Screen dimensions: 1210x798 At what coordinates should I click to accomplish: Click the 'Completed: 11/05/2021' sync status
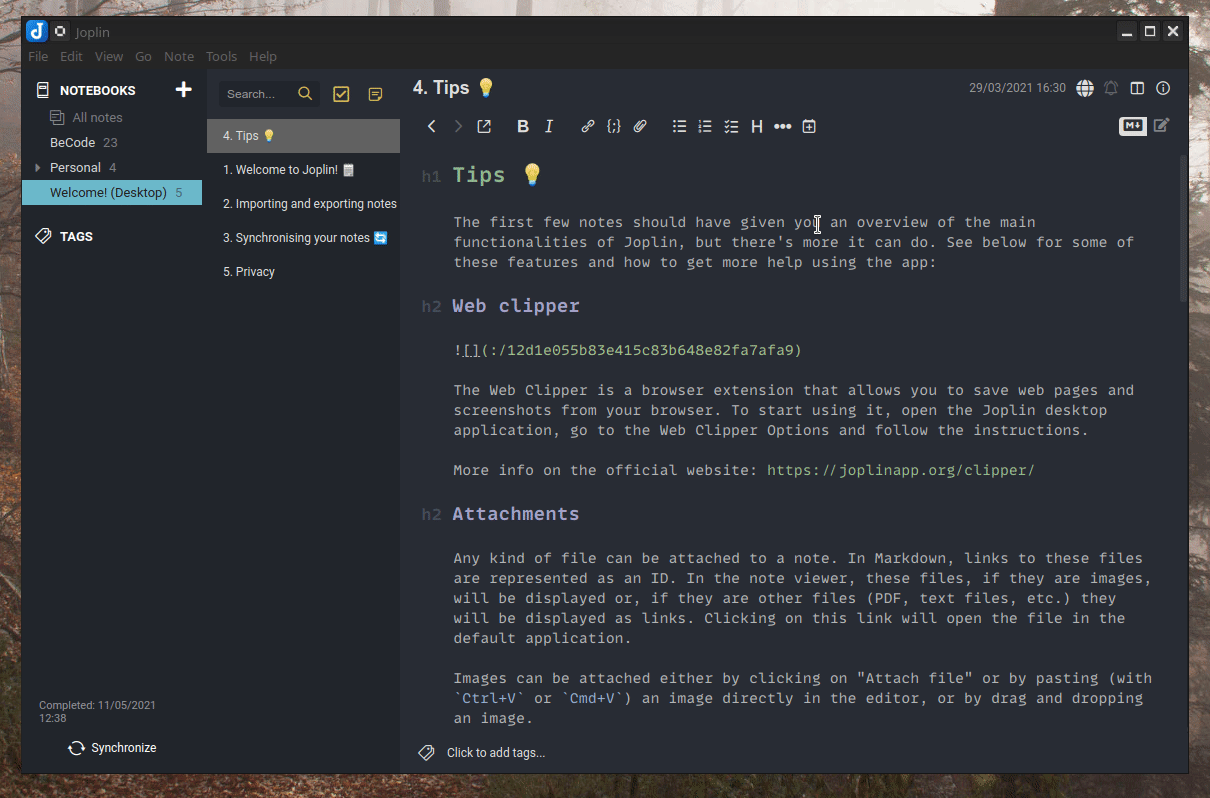click(x=97, y=711)
